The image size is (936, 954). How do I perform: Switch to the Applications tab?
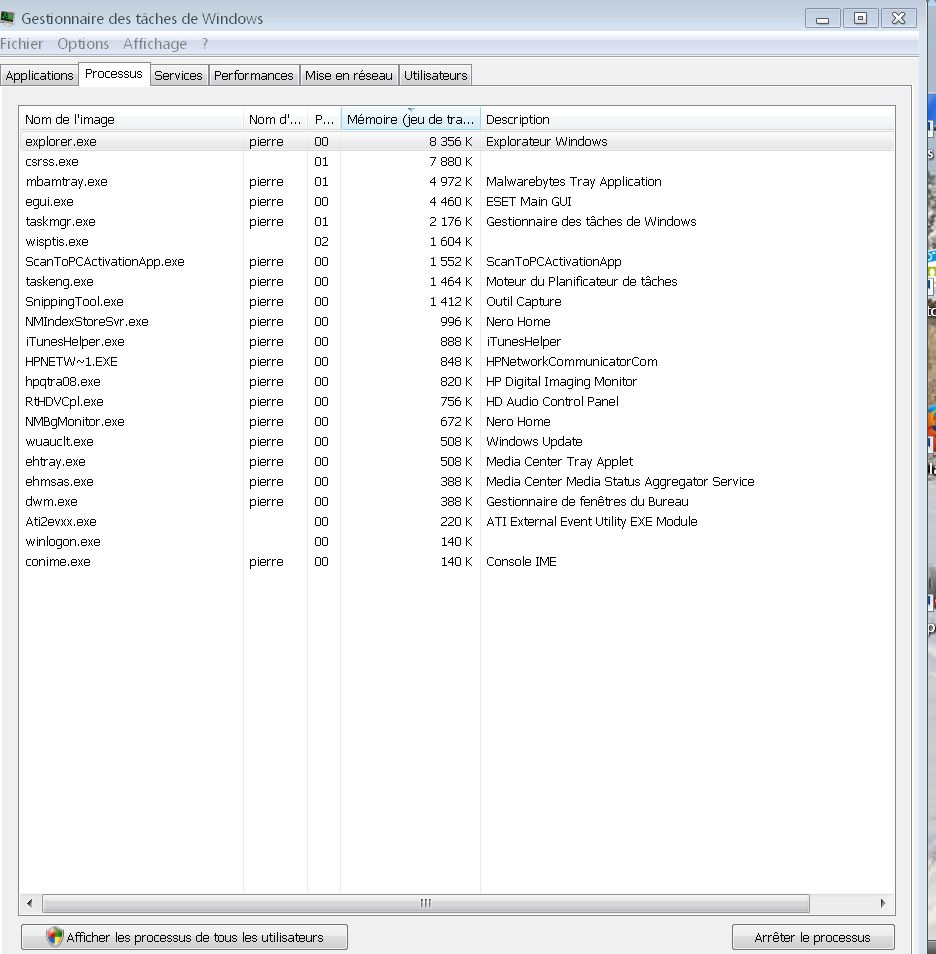point(40,75)
